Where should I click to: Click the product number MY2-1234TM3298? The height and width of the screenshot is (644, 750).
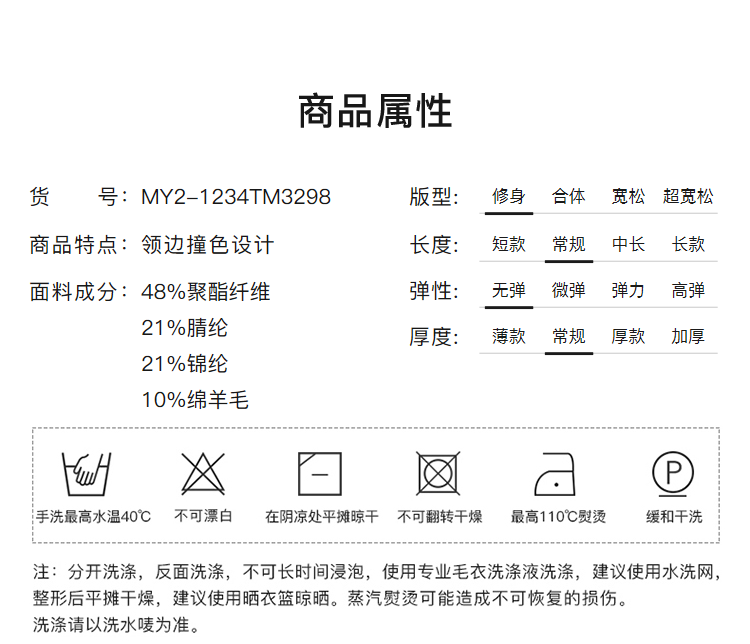236,197
